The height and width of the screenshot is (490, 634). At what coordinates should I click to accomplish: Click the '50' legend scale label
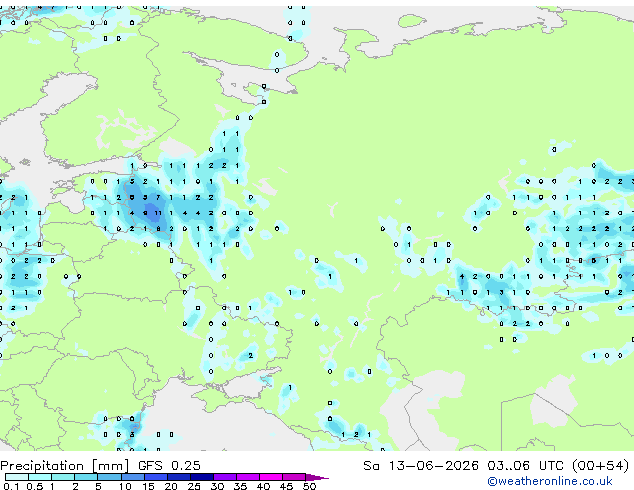(309, 486)
